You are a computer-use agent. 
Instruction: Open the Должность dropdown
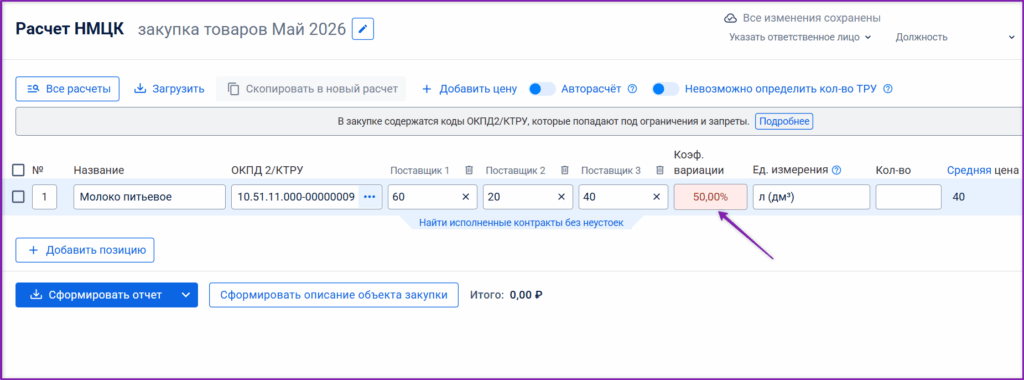click(x=955, y=37)
